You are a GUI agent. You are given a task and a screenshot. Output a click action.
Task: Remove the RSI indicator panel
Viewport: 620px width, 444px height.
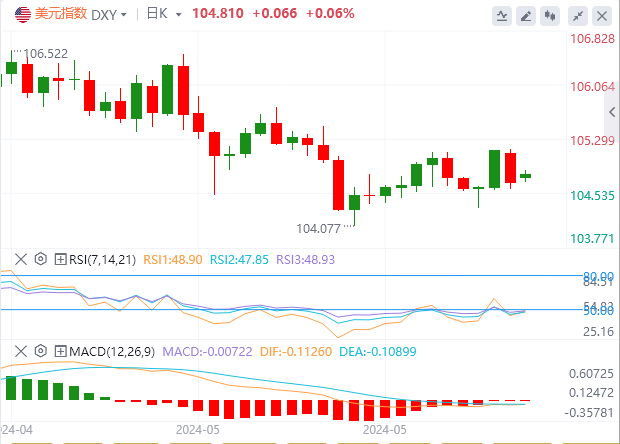(x=20, y=259)
